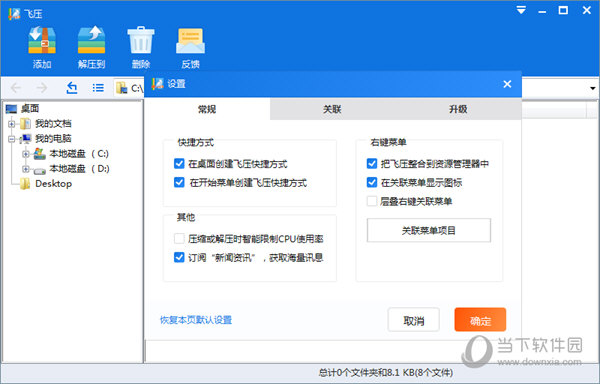Screen dimensions: 600x384
Task: Open the main menu triangle in title bar
Action: (521, 10)
